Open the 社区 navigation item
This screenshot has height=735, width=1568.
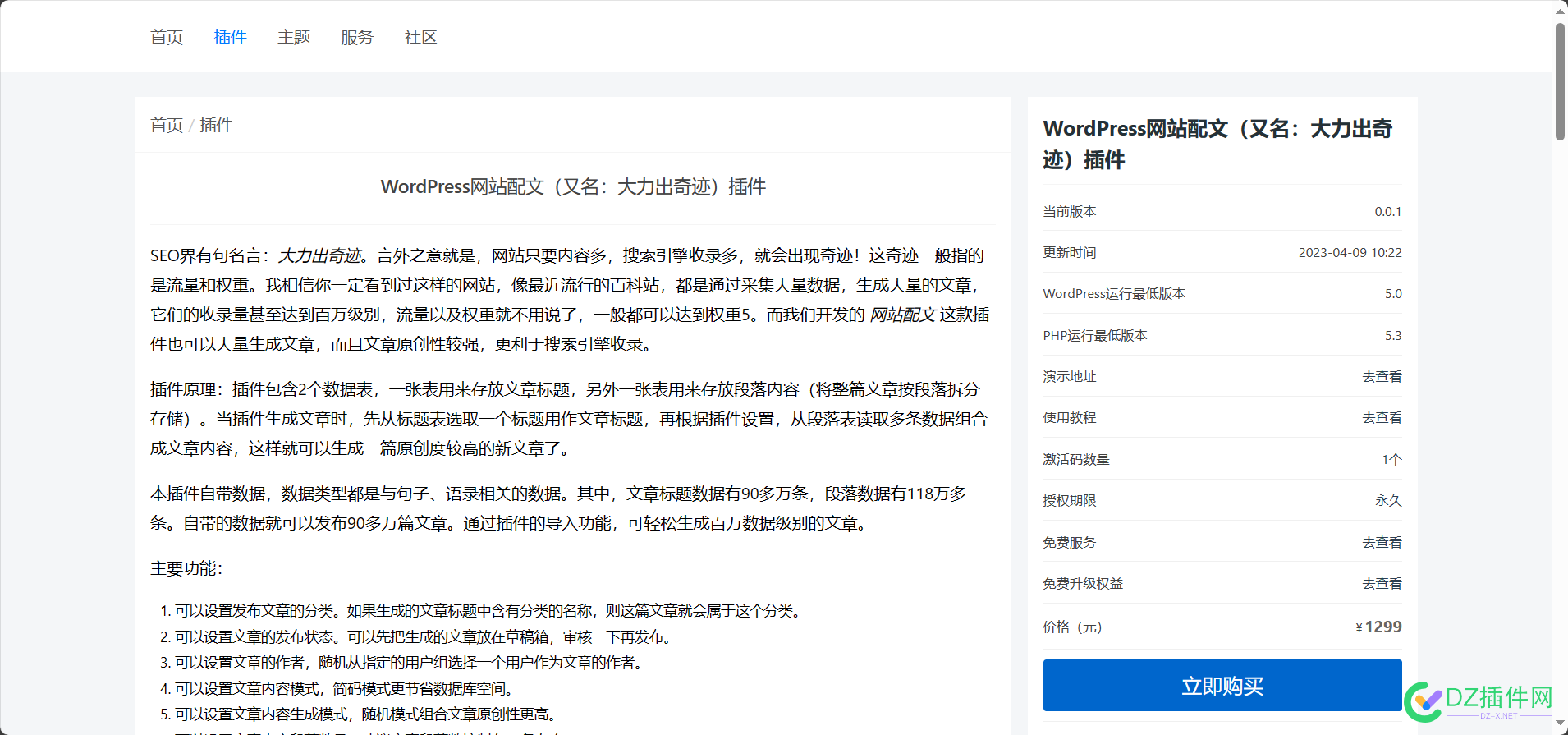point(420,37)
